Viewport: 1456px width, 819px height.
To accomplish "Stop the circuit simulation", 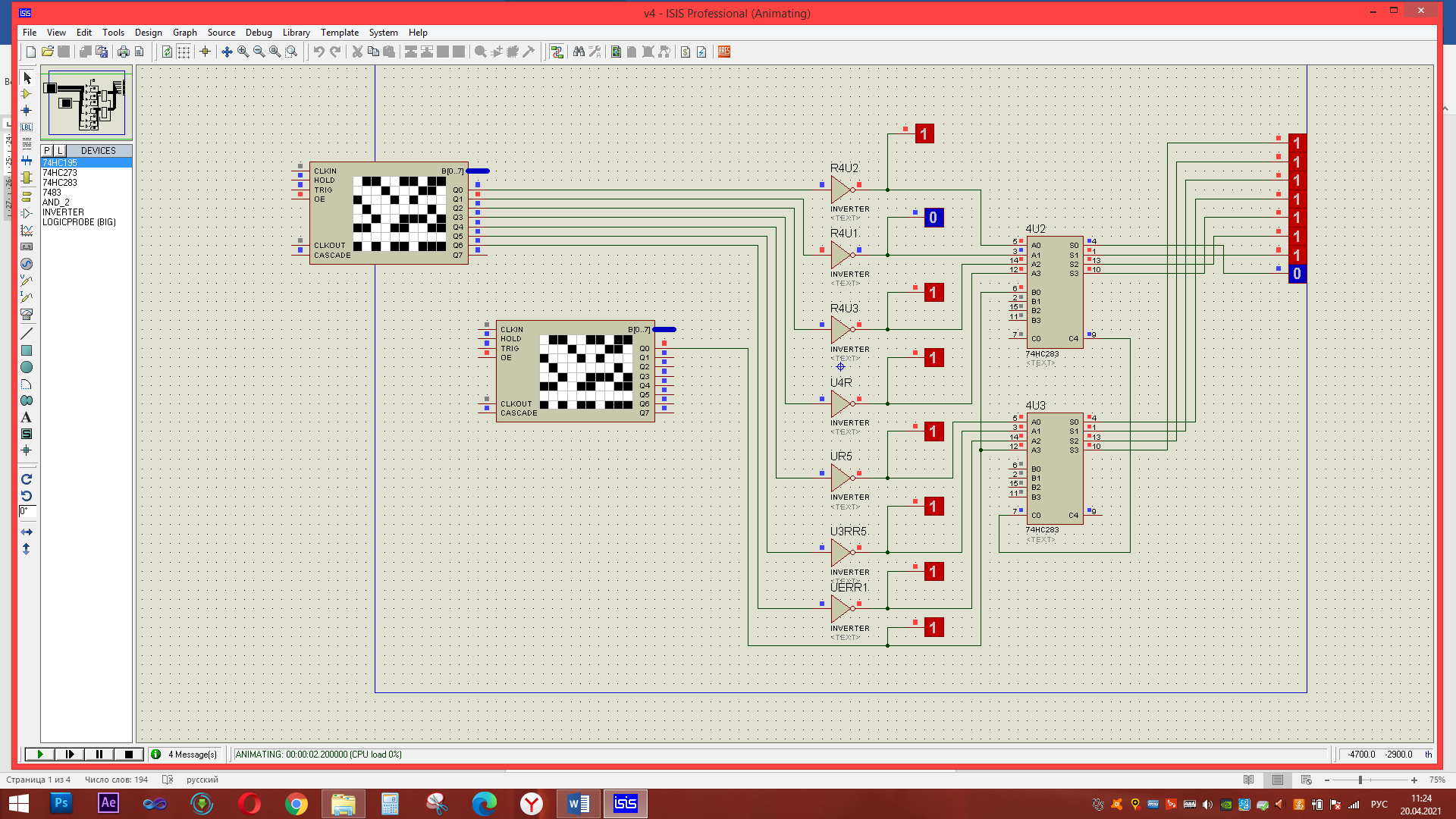I will click(x=129, y=754).
